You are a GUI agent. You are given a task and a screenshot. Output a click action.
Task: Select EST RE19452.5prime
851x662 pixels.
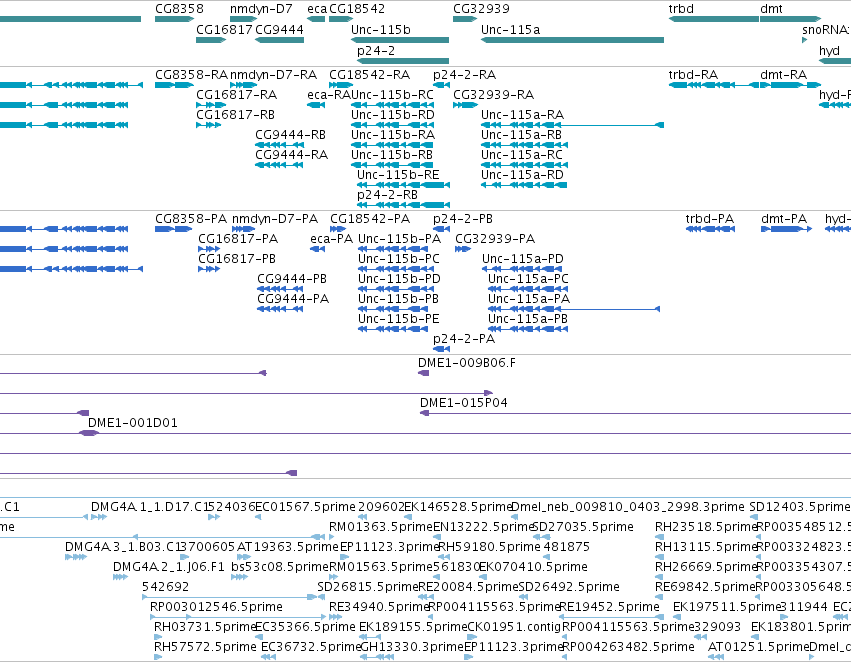click(612, 617)
